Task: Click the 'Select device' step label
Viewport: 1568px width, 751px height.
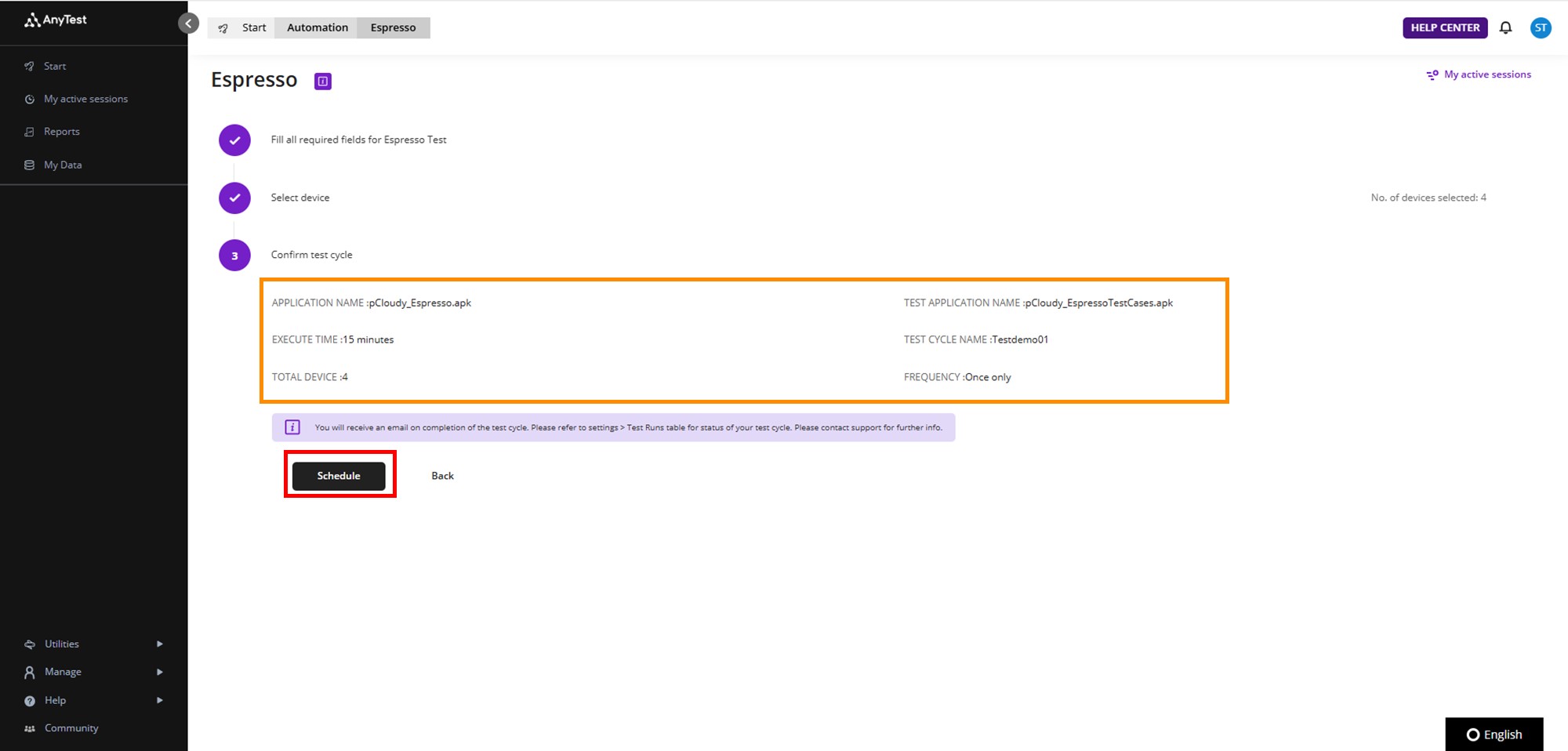Action: (300, 198)
